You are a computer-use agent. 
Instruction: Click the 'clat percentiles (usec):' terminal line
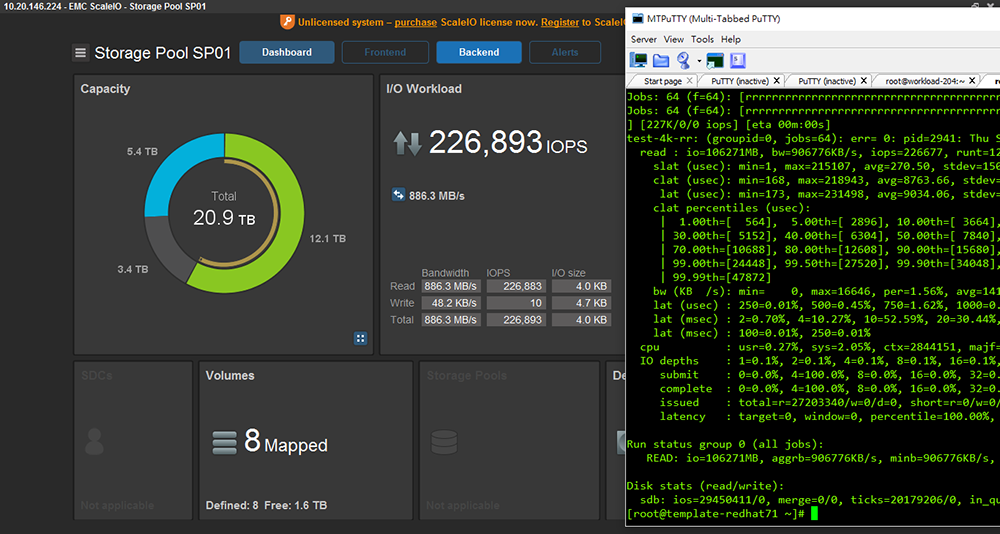click(733, 208)
